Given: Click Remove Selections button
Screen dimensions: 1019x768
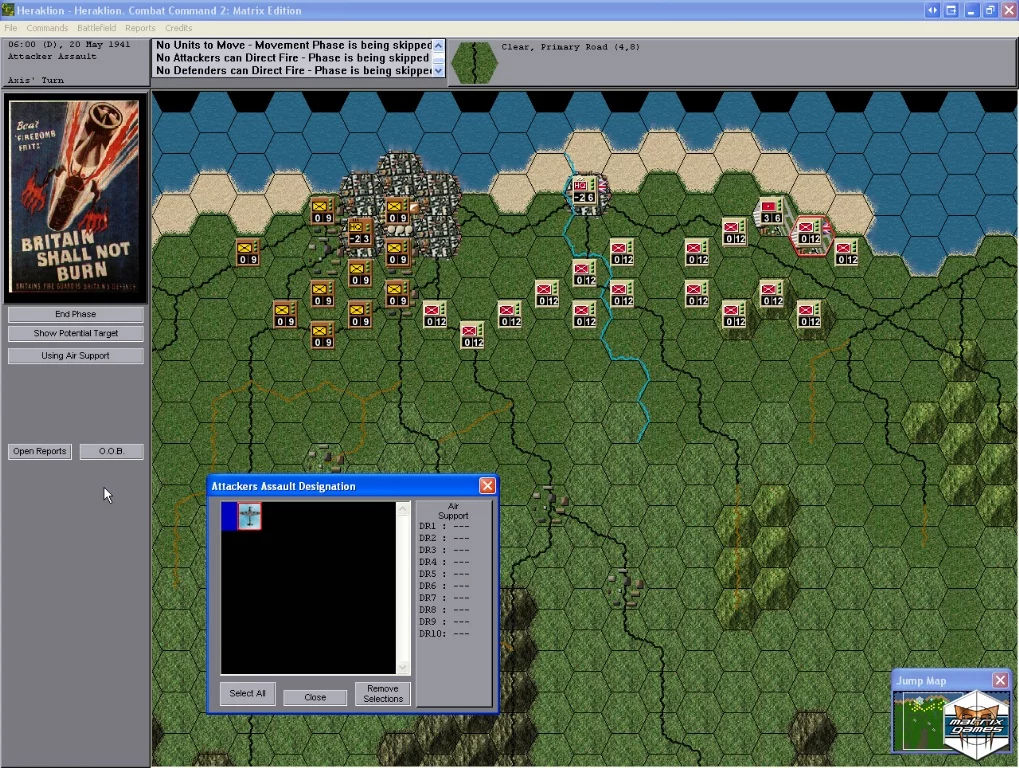Looking at the screenshot, I should click(x=383, y=693).
